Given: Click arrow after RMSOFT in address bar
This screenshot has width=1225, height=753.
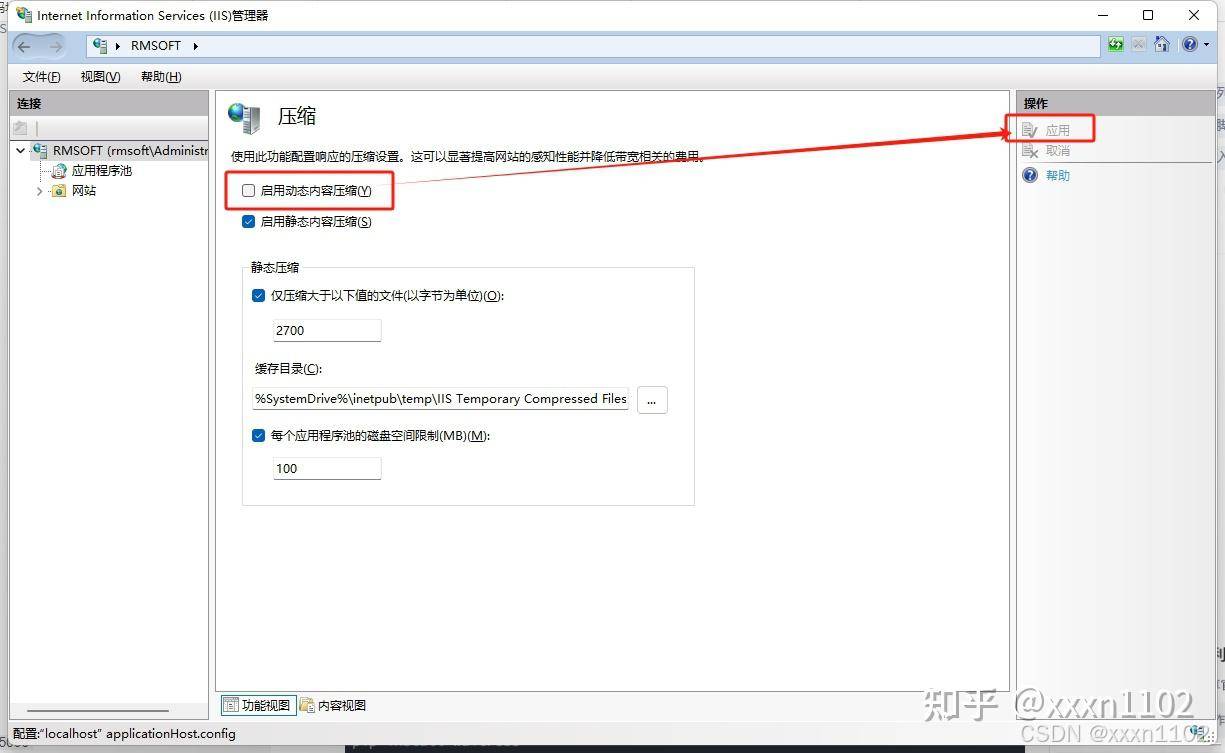Looking at the screenshot, I should point(195,46).
